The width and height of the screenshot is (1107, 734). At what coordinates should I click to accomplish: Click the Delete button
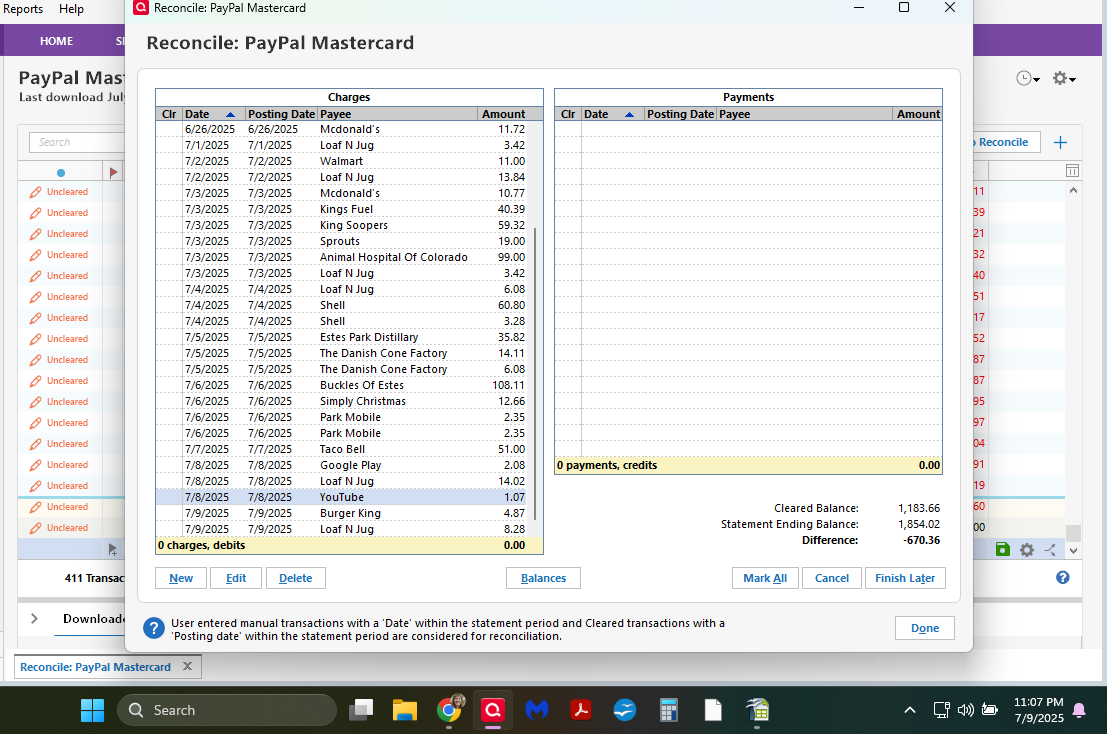click(x=295, y=578)
